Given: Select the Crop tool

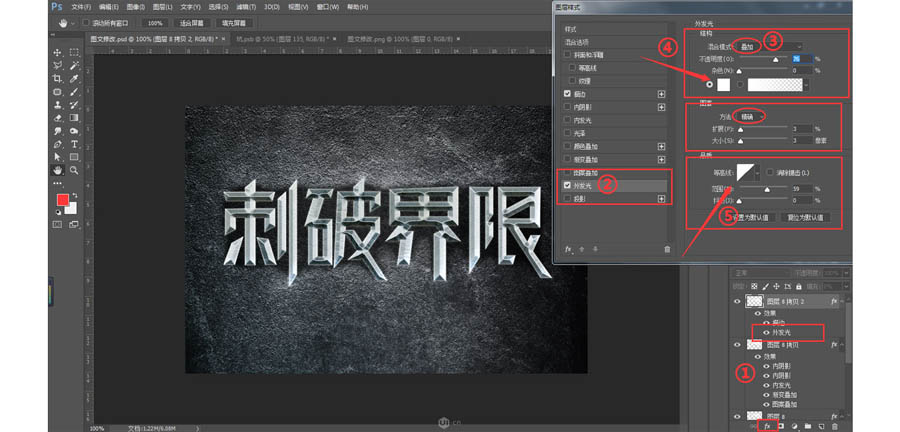Looking at the screenshot, I should 57,79.
